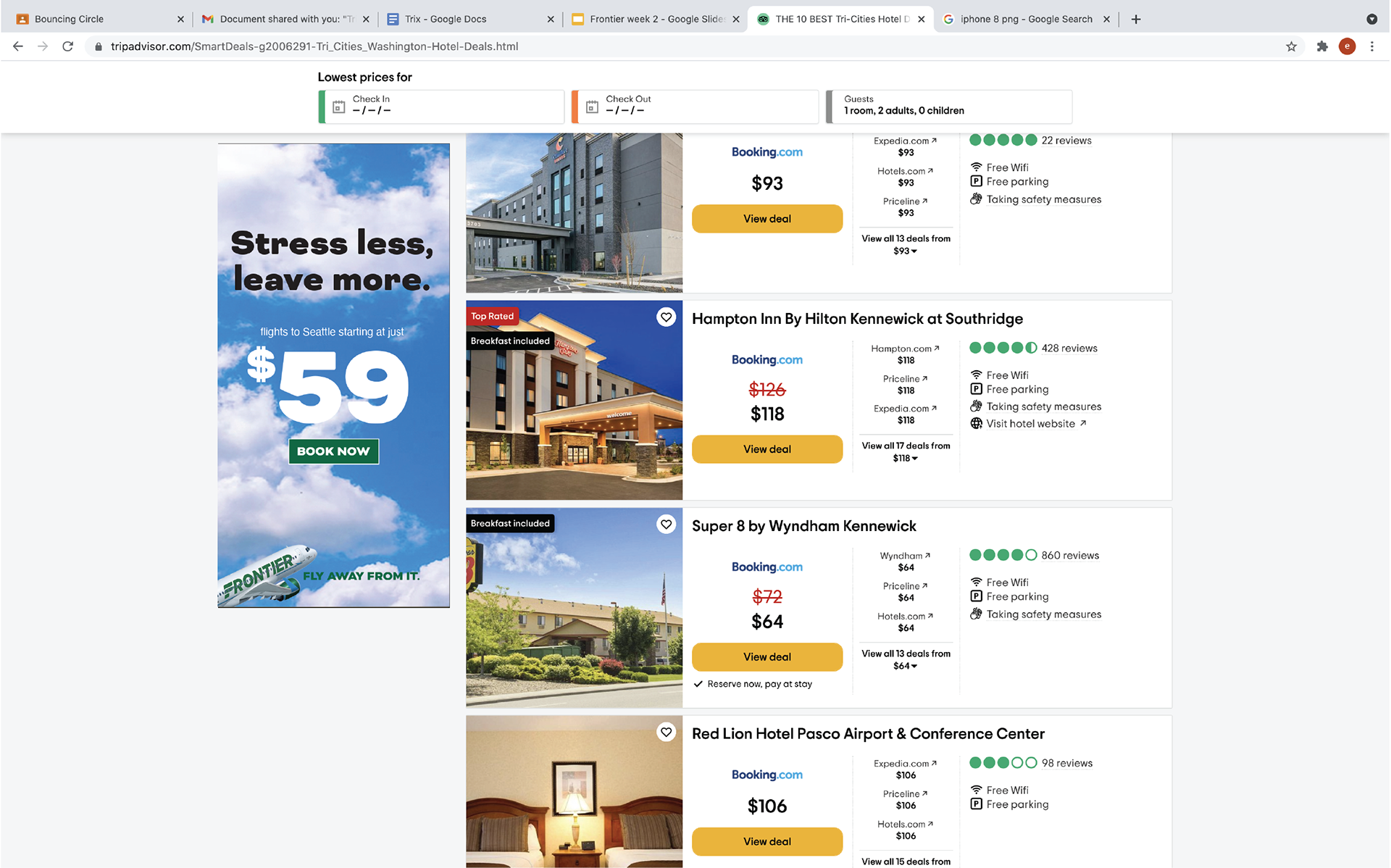
Task: Expand View all 17 deals from $118
Action: pos(906,451)
